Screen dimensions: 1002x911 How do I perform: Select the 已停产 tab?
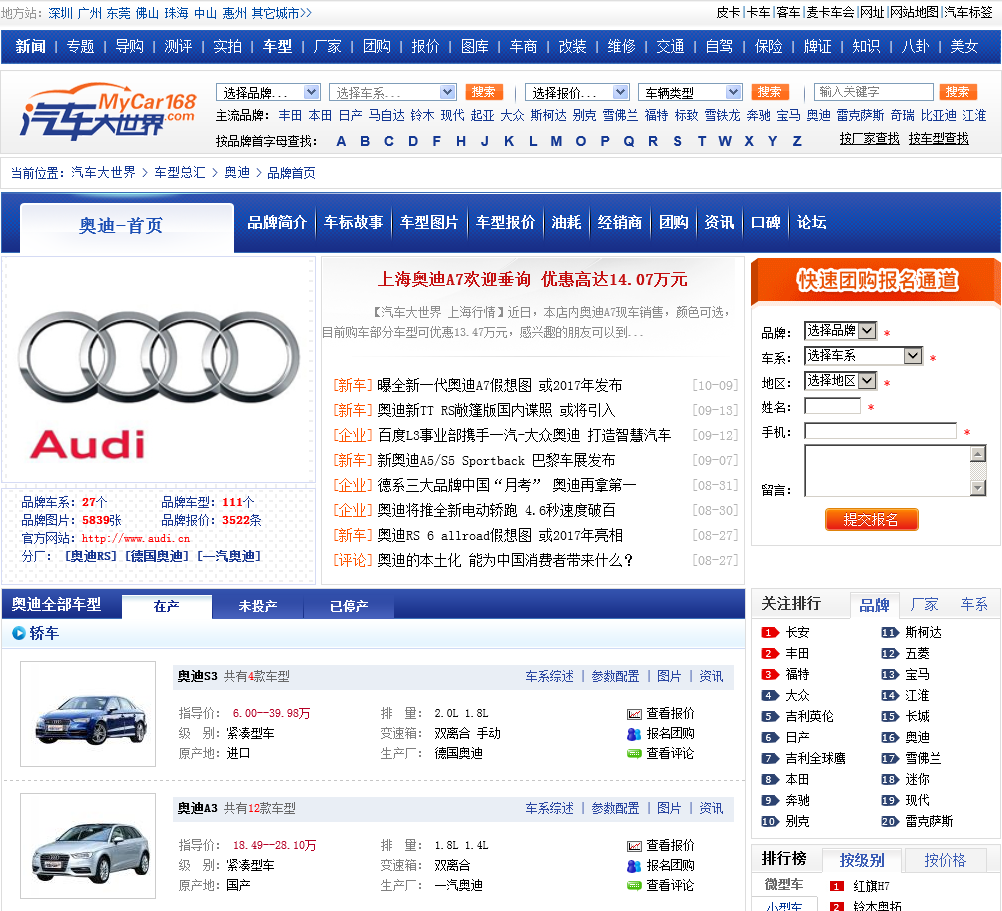[x=349, y=606]
